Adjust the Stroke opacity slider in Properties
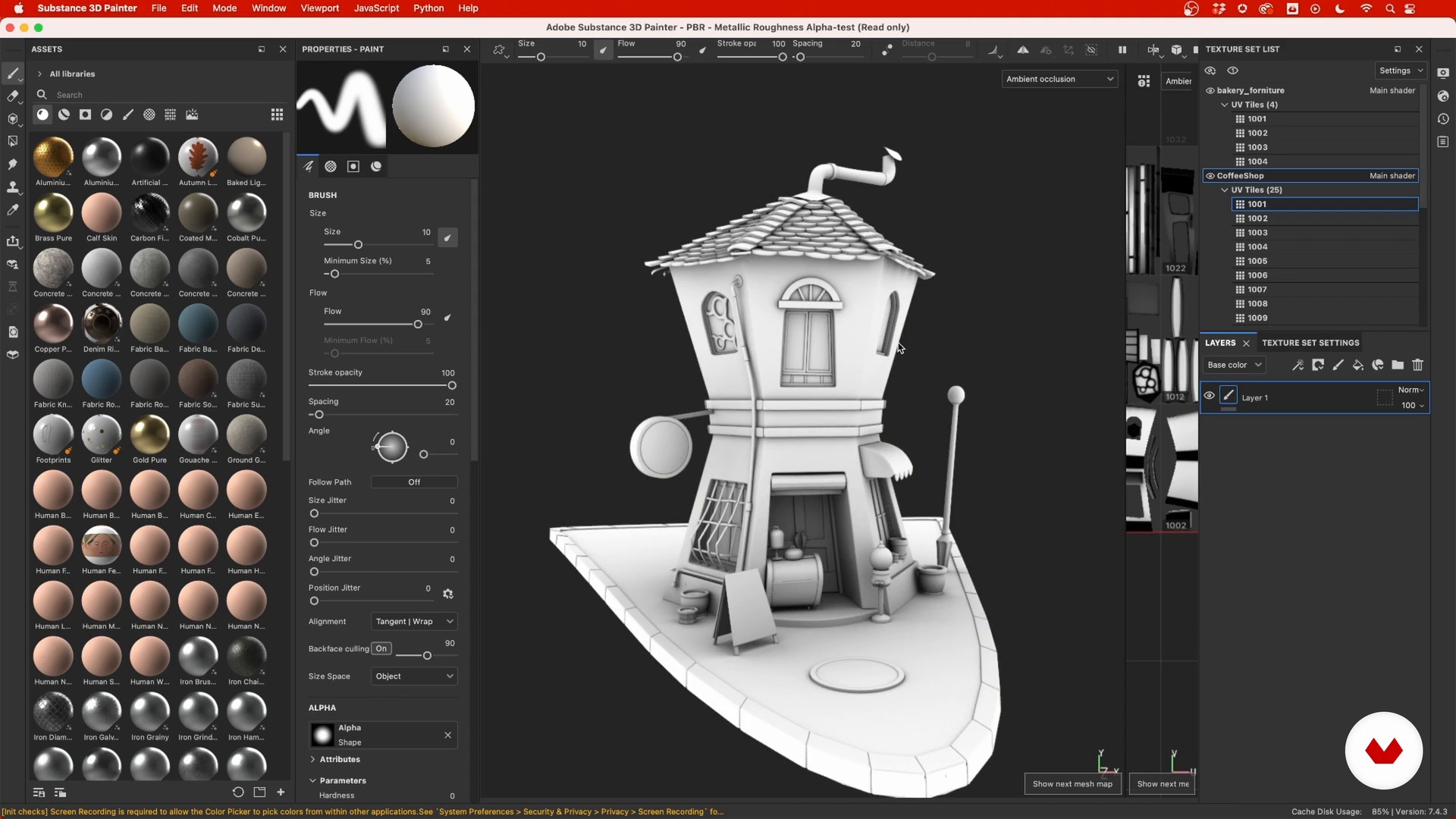The height and width of the screenshot is (819, 1456). (x=382, y=386)
